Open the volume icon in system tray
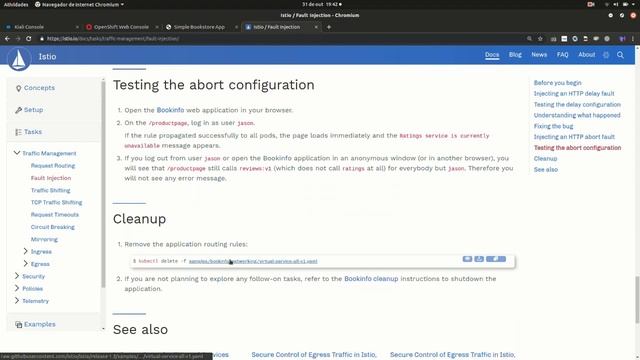The image size is (640, 360). [x=616, y=4]
